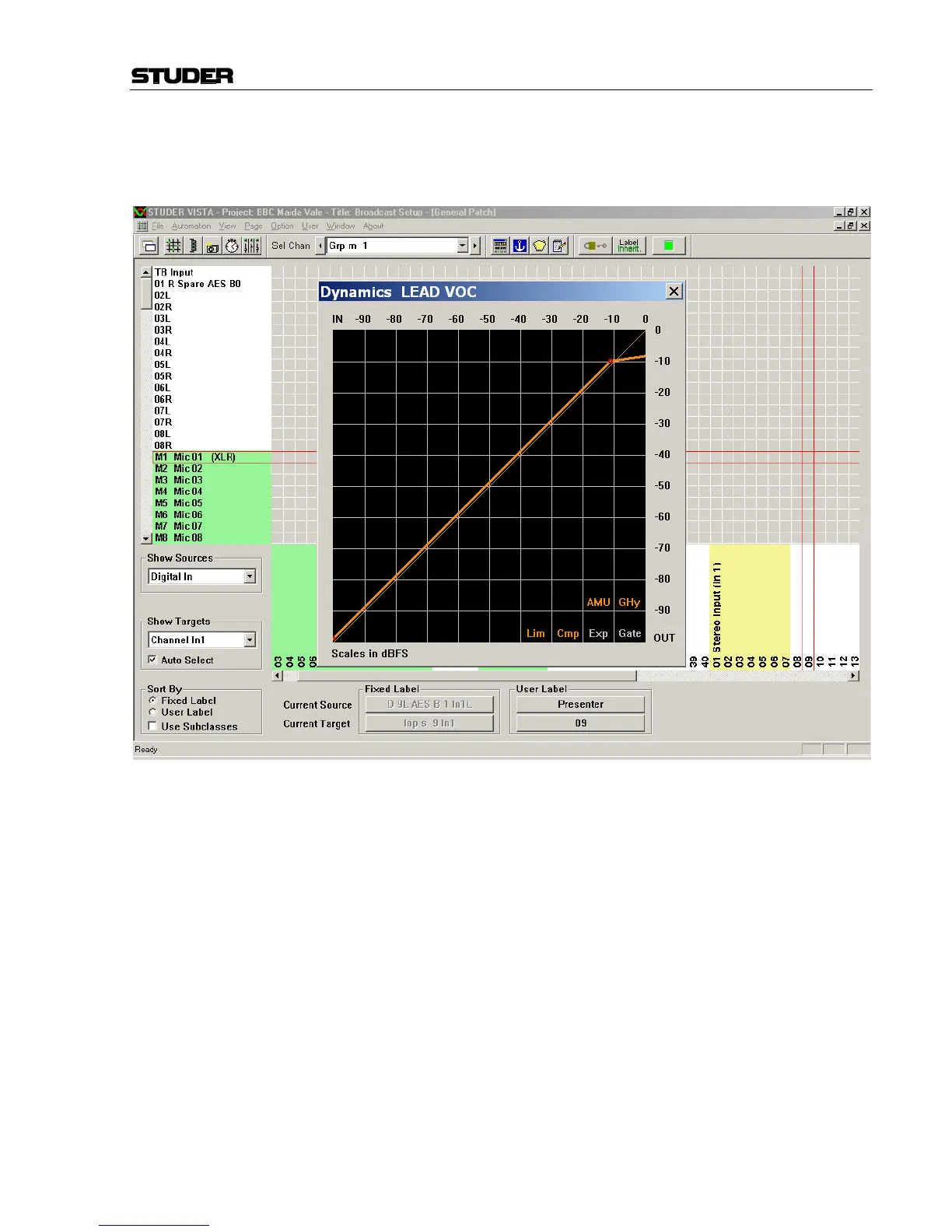Toggle the GHy indicator
The width and height of the screenshot is (952, 1232).
click(x=629, y=602)
